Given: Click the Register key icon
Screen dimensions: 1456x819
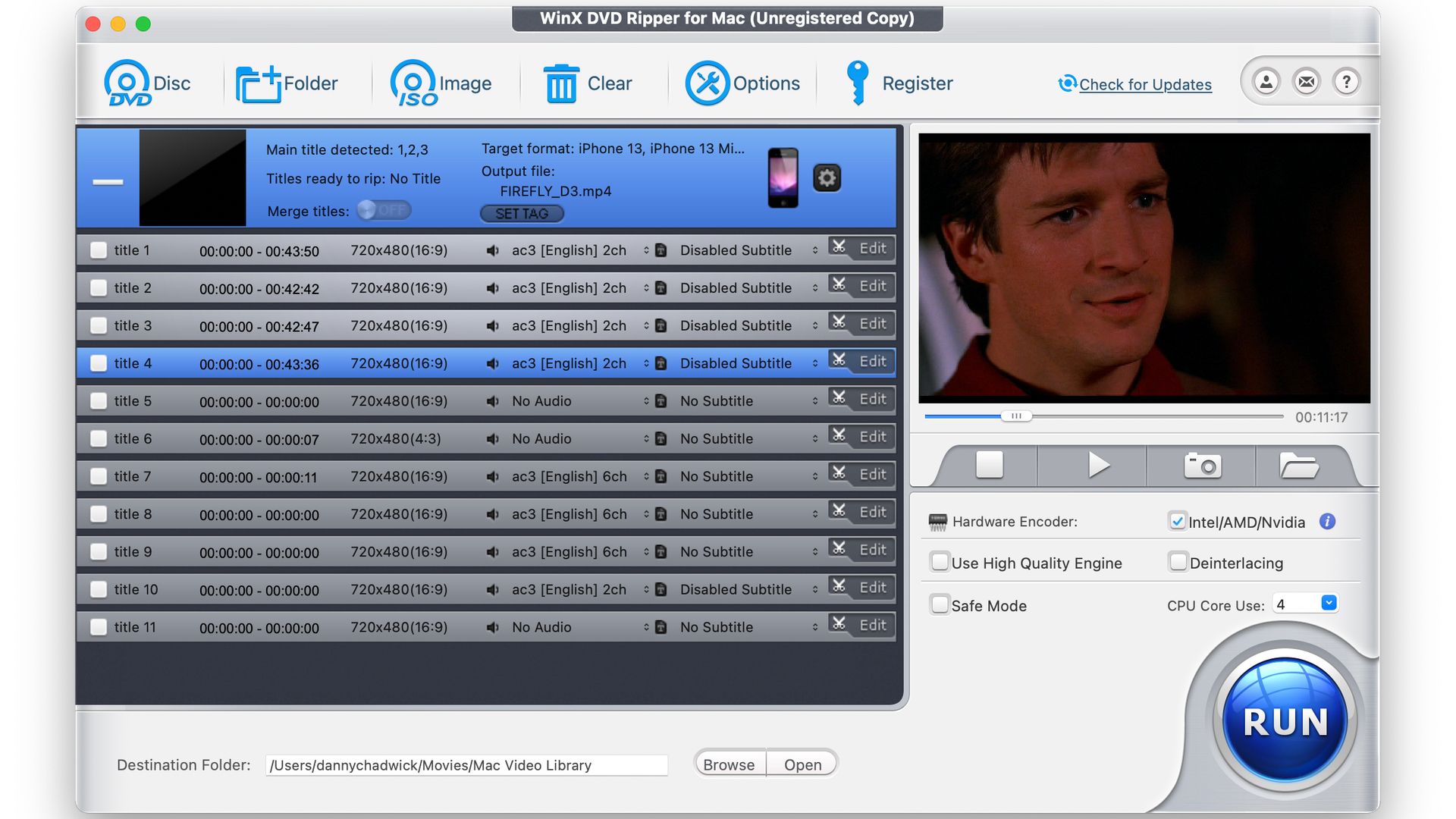Looking at the screenshot, I should [x=856, y=82].
